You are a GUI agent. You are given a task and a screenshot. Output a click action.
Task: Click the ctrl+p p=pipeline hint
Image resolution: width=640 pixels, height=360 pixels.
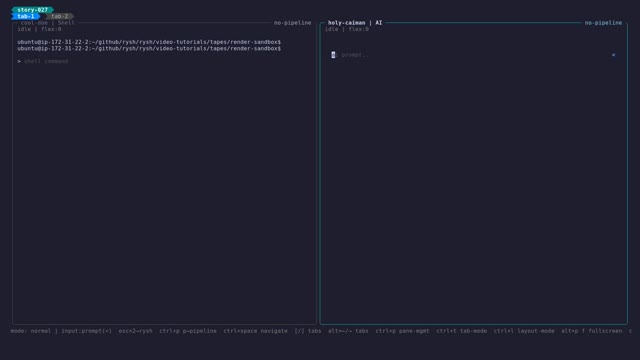click(x=188, y=331)
